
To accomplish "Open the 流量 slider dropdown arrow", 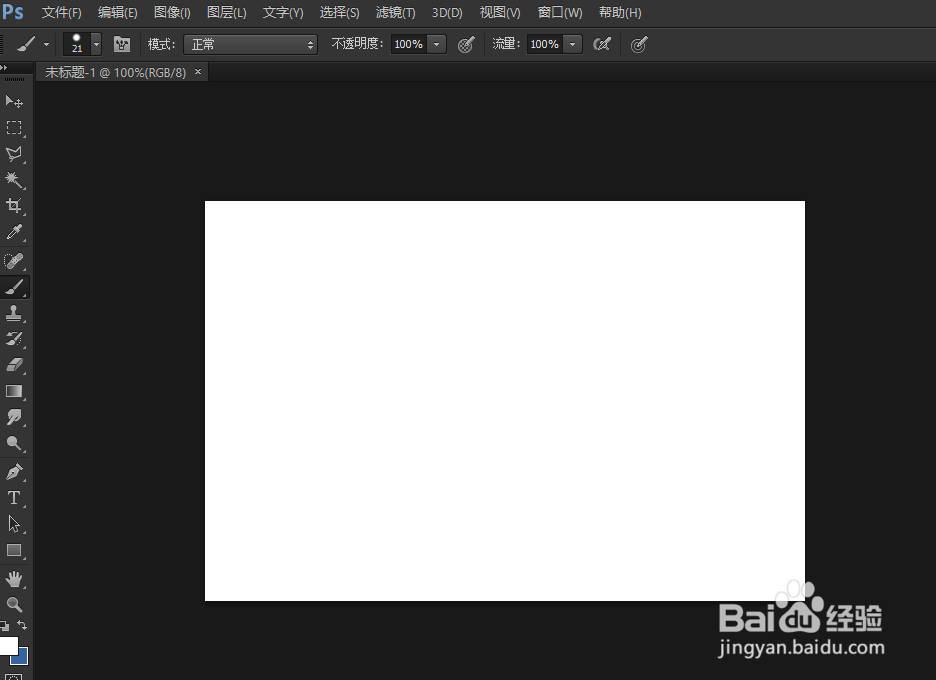I will tap(572, 44).
